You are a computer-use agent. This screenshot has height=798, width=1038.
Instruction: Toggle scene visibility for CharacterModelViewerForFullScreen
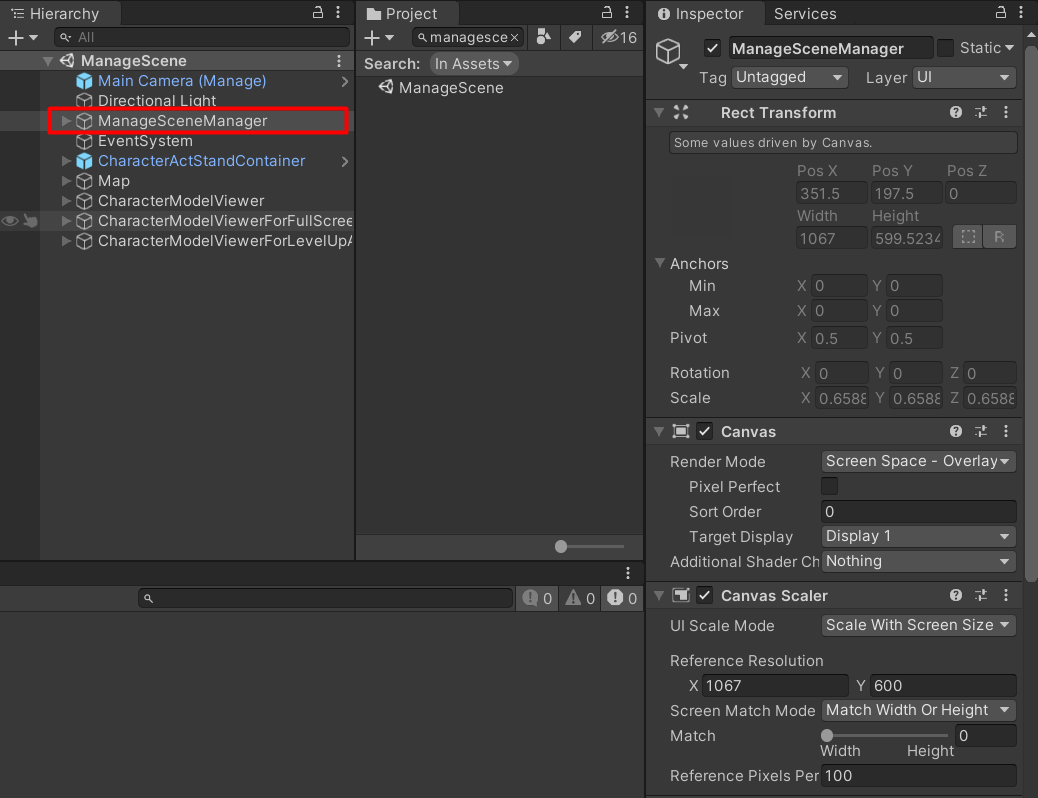(x=10, y=221)
